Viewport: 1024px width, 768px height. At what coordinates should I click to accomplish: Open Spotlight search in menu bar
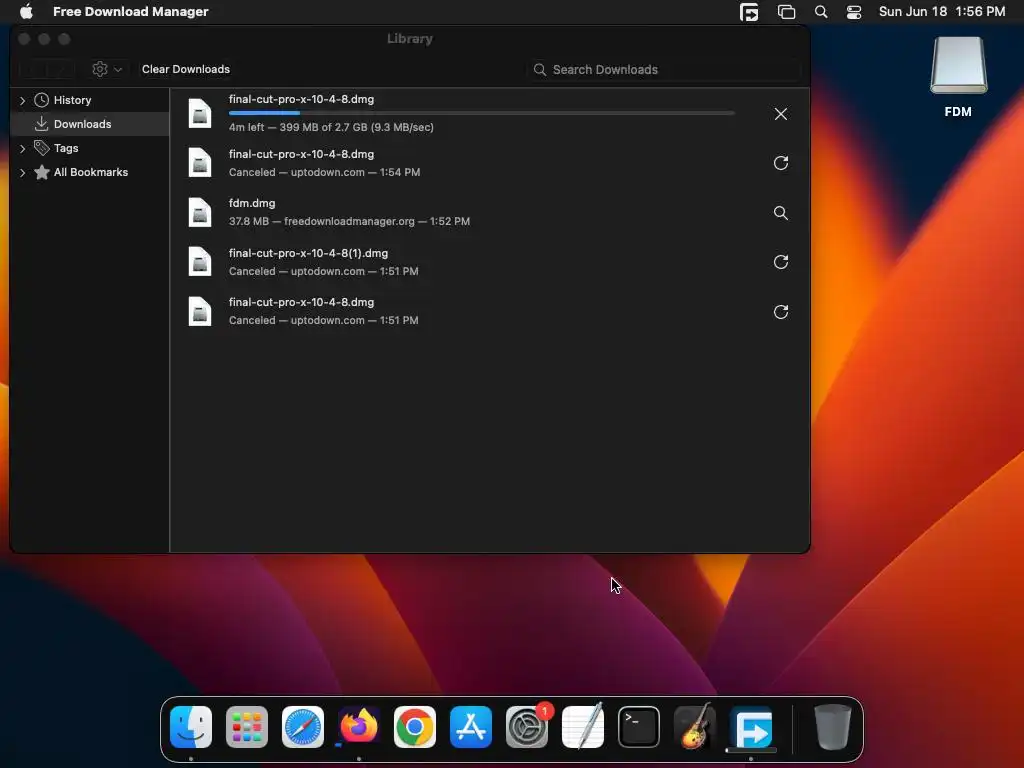tap(821, 12)
